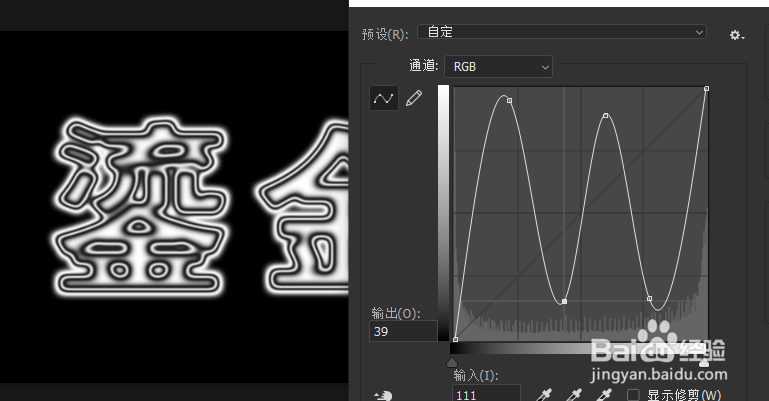Choose the gray point eyedropper
Image resolution: width=769 pixels, height=401 pixels.
(574, 395)
